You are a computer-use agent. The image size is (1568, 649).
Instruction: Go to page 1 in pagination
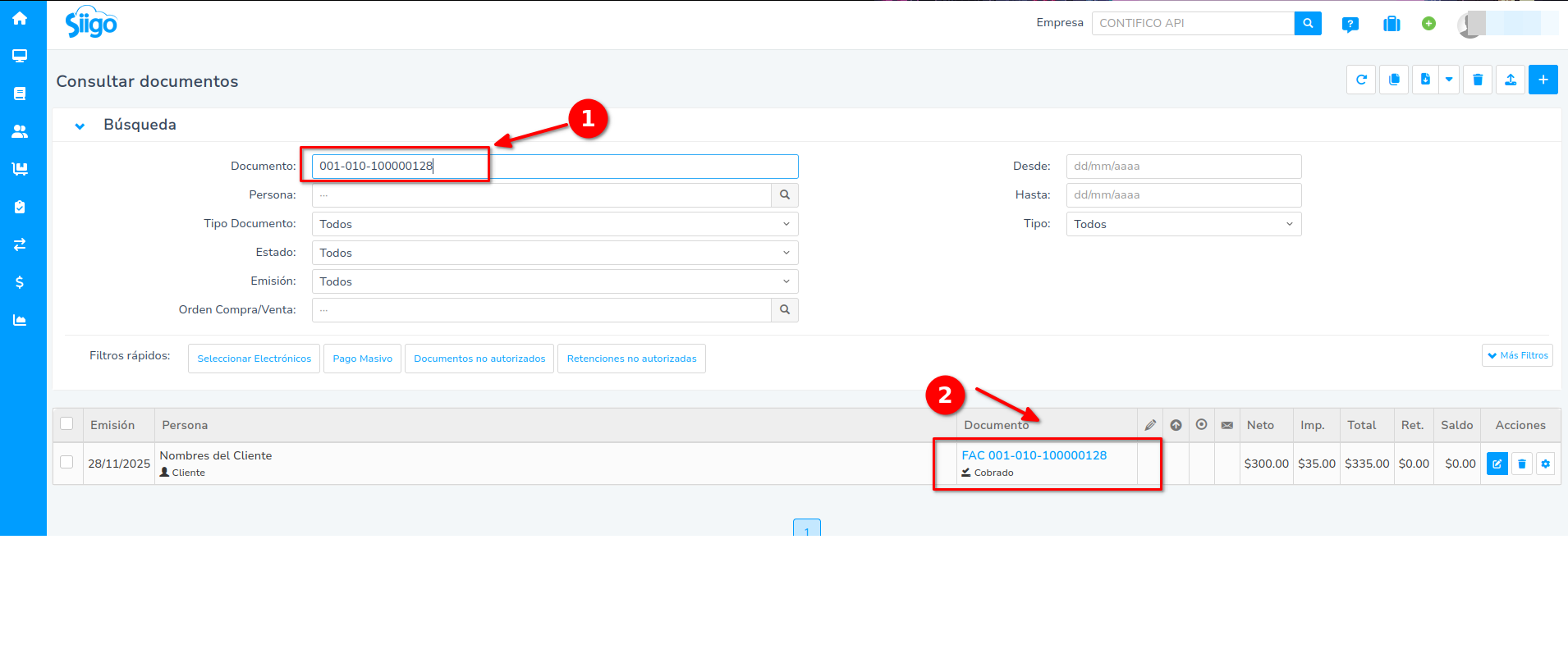point(807,529)
